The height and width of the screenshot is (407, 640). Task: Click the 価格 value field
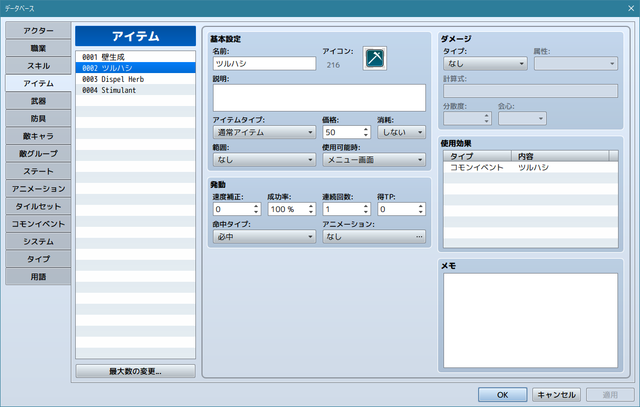tap(342, 132)
